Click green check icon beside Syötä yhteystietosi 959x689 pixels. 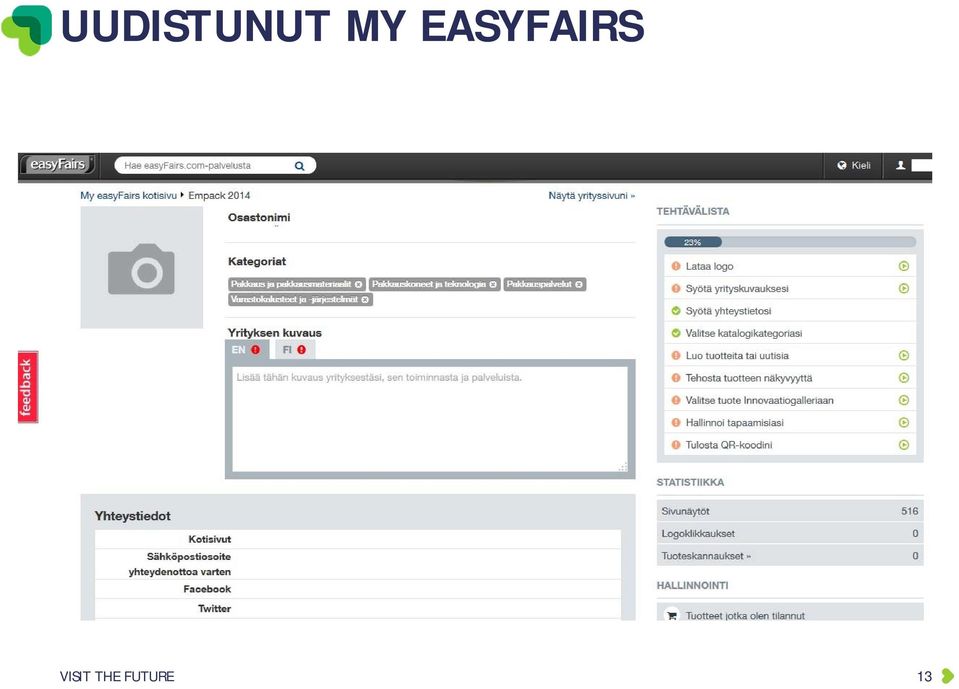coord(676,311)
